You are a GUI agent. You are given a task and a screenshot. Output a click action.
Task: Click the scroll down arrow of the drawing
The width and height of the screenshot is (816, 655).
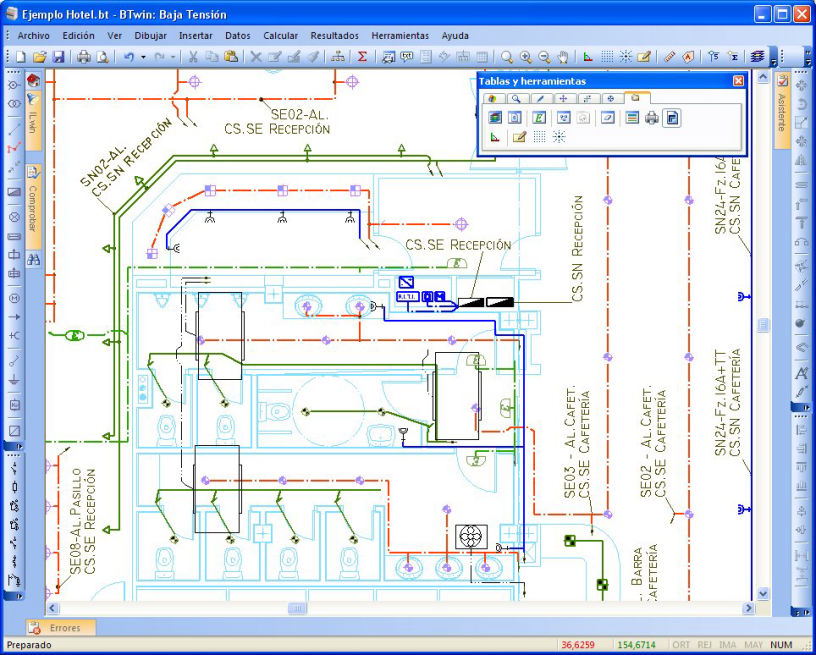(x=763, y=593)
